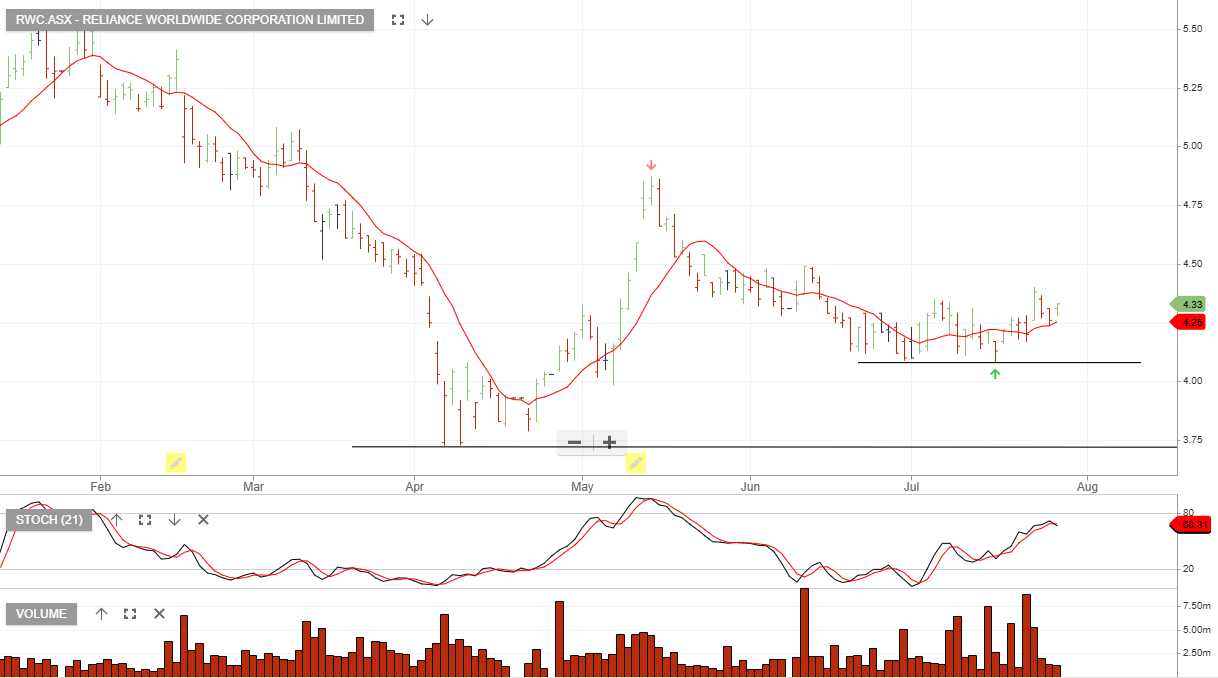Viewport: 1218px width, 678px height.
Task: Open the down arrow next to the fullscreen icon
Action: pos(427,19)
